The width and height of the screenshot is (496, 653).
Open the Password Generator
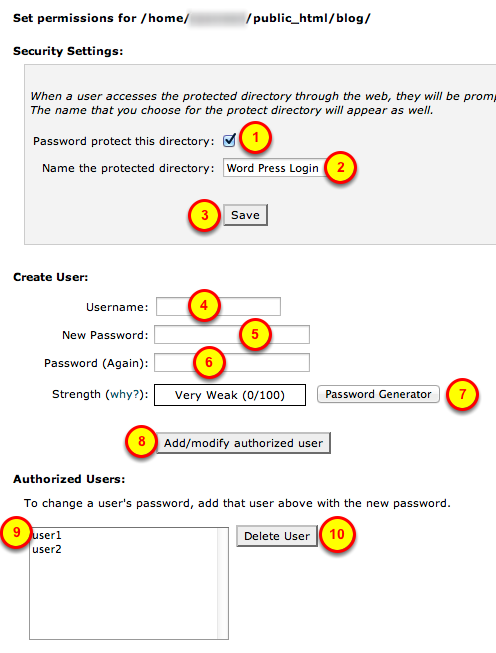378,394
